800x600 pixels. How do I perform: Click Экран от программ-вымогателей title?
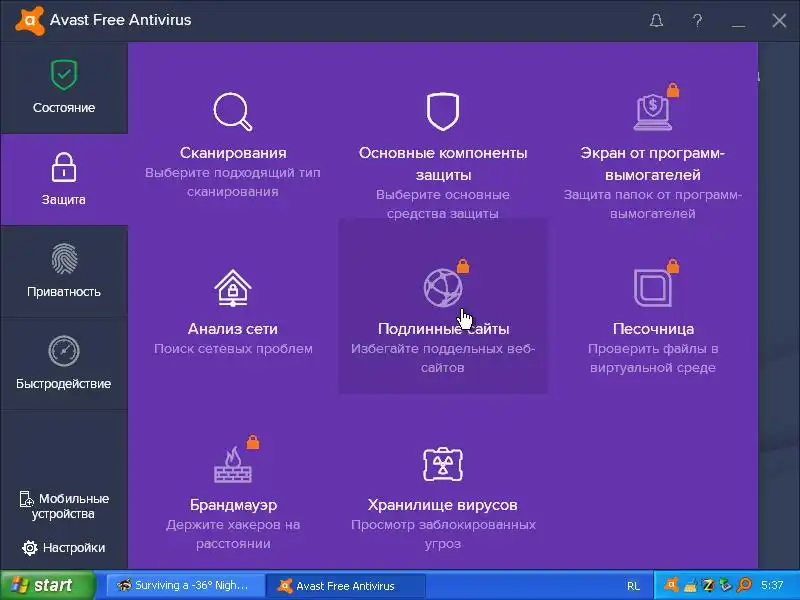[653, 164]
